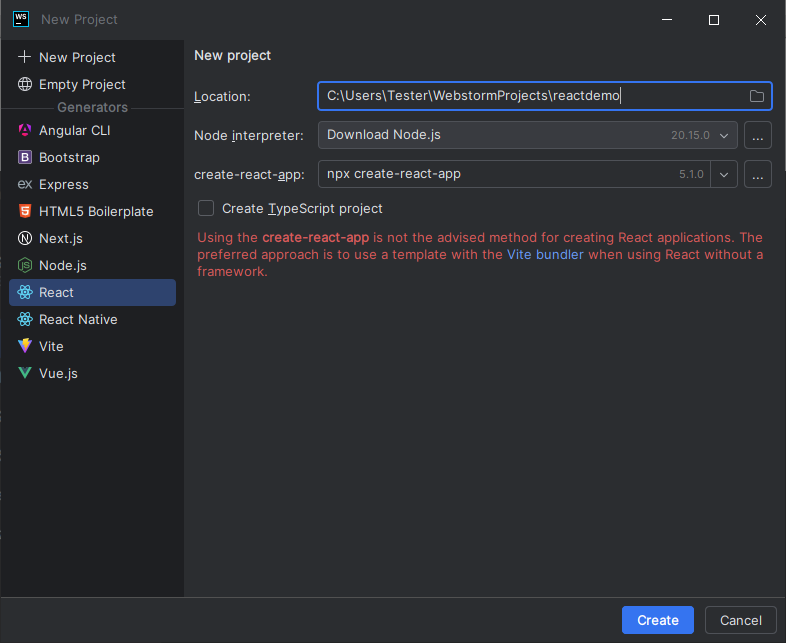
Task: Click the Generators section label
Action: (92, 107)
